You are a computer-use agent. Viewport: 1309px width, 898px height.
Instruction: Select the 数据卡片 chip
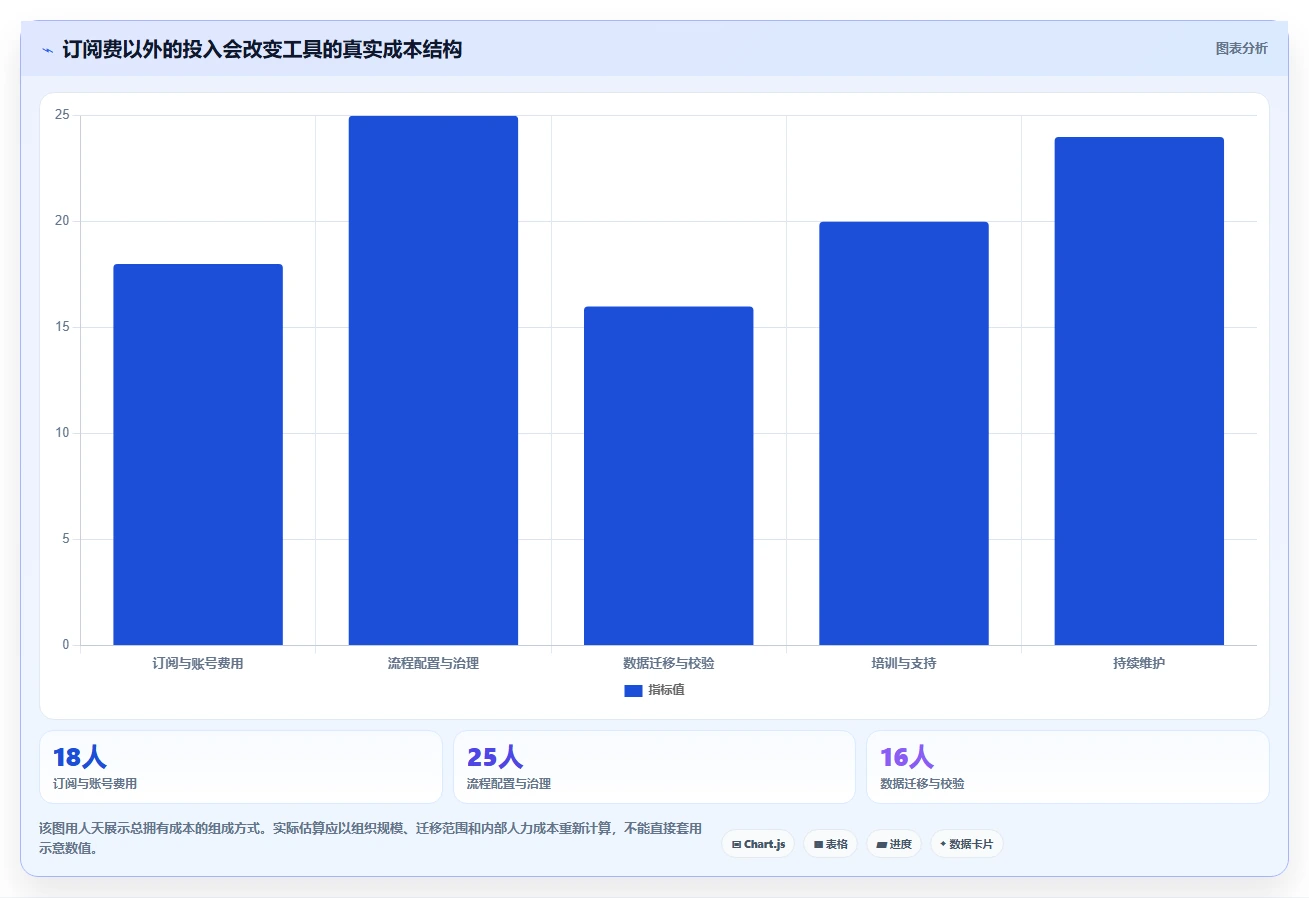(x=966, y=844)
